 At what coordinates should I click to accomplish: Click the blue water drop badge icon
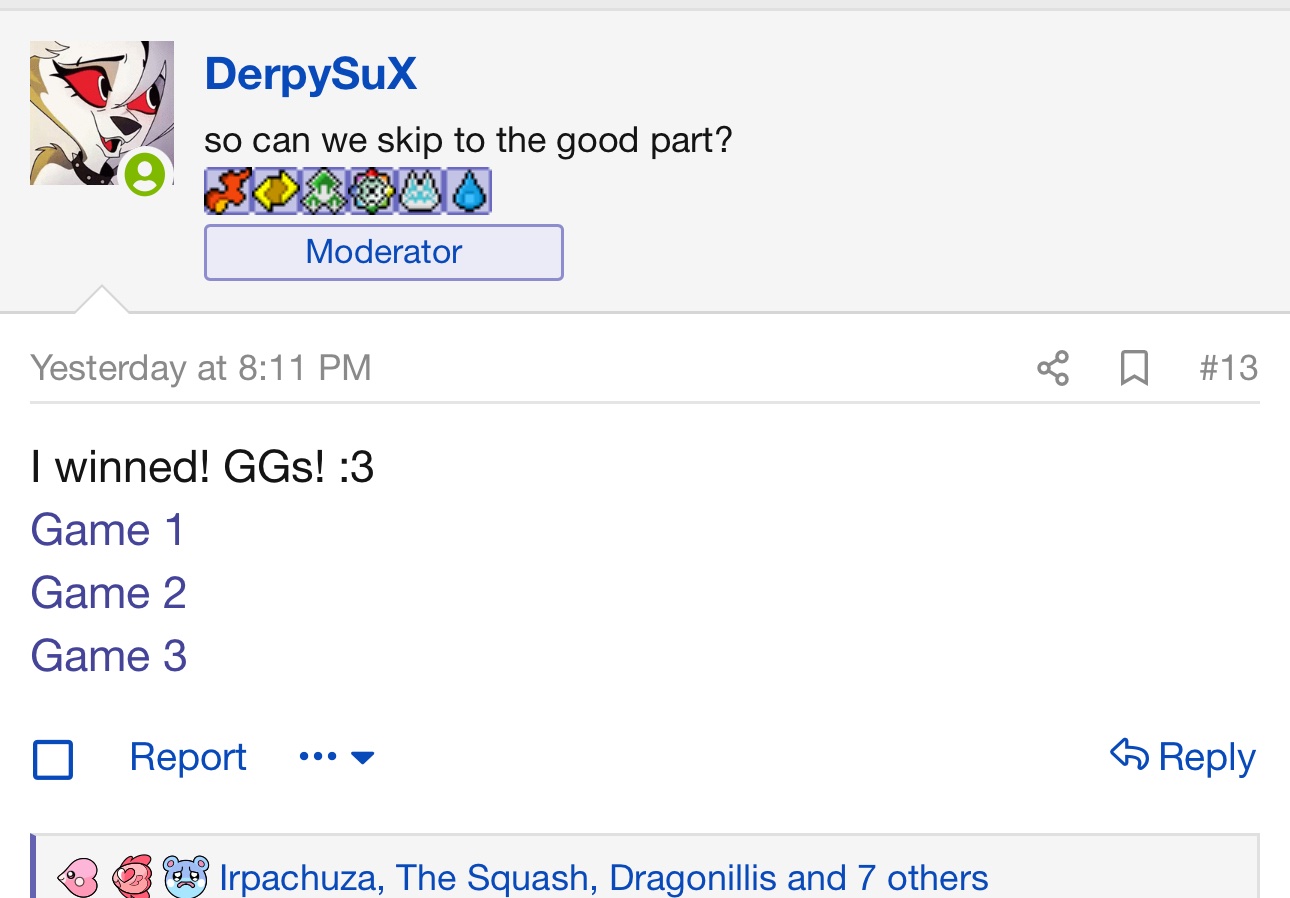coord(468,191)
